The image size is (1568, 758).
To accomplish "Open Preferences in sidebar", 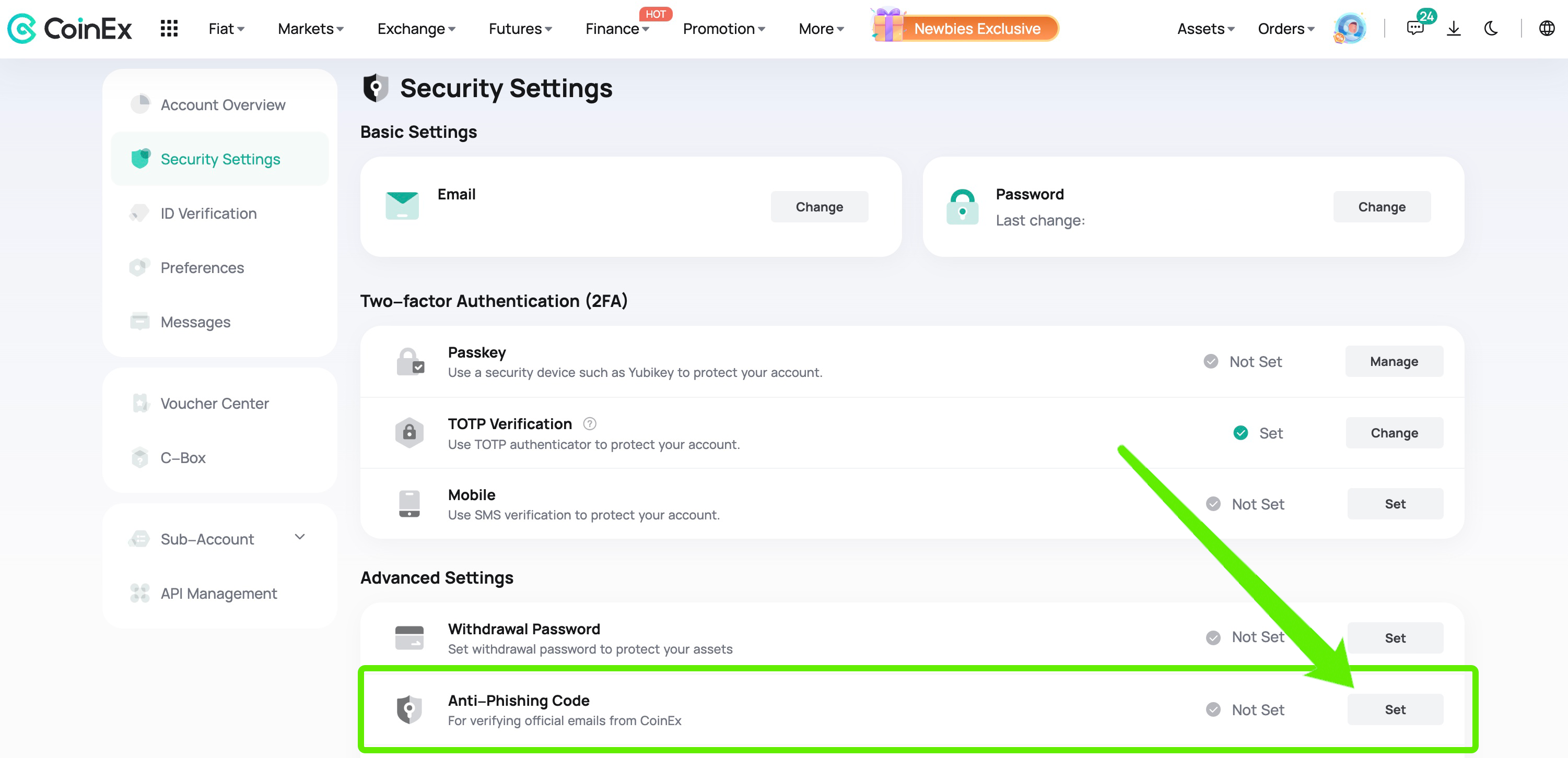I will pyautogui.click(x=220, y=268).
